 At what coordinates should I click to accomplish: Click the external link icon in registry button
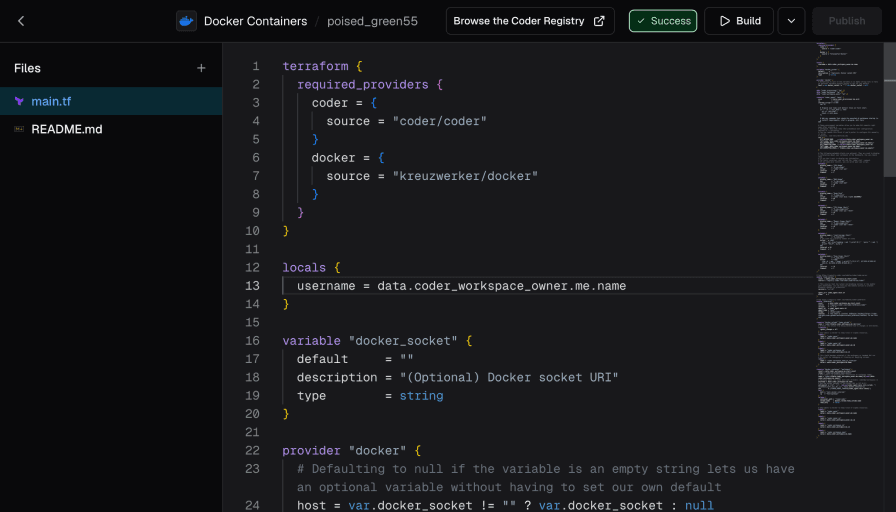click(599, 21)
